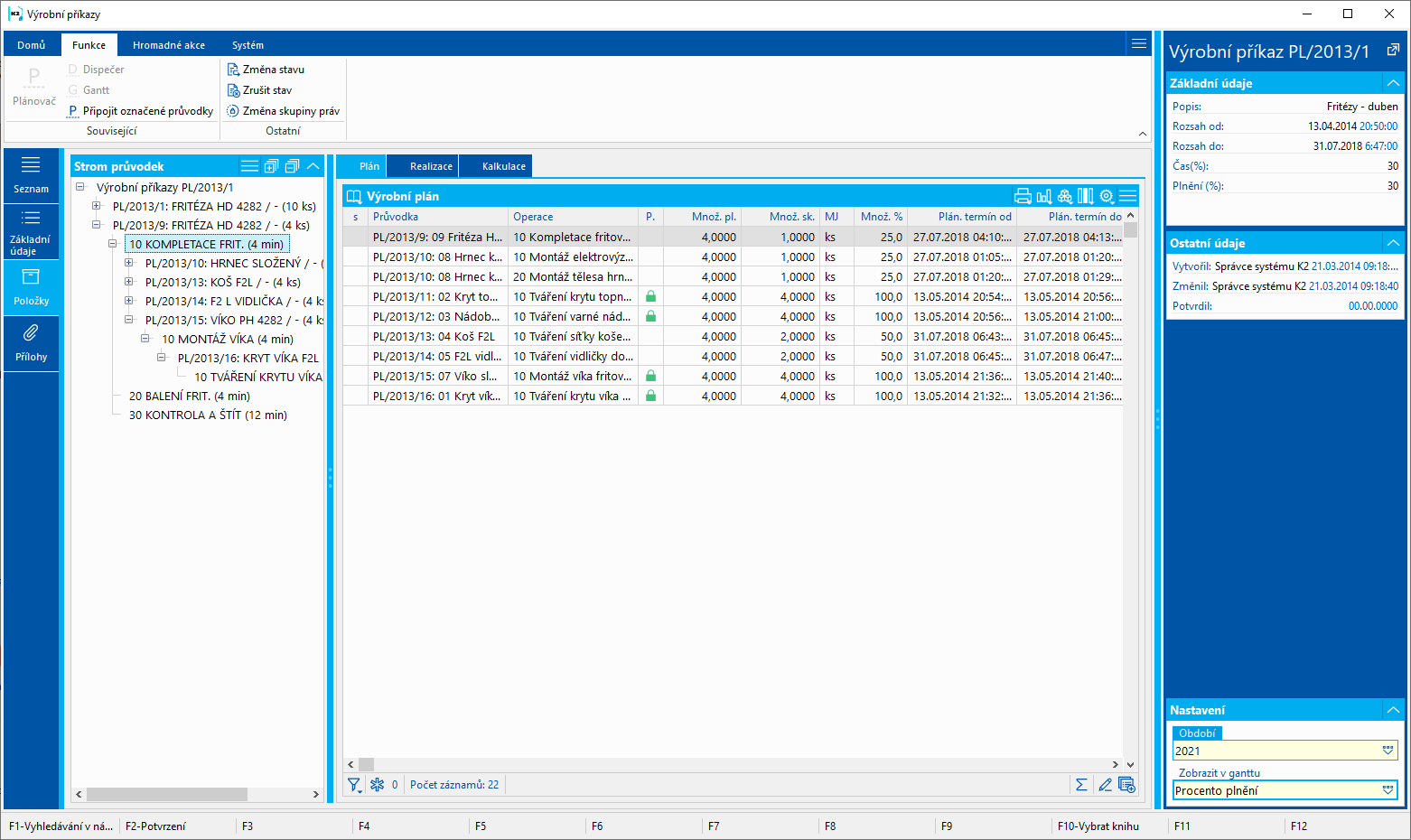Viewport: 1411px width, 840px height.
Task: Click the sum icon in the grid footer
Action: pos(1081,785)
